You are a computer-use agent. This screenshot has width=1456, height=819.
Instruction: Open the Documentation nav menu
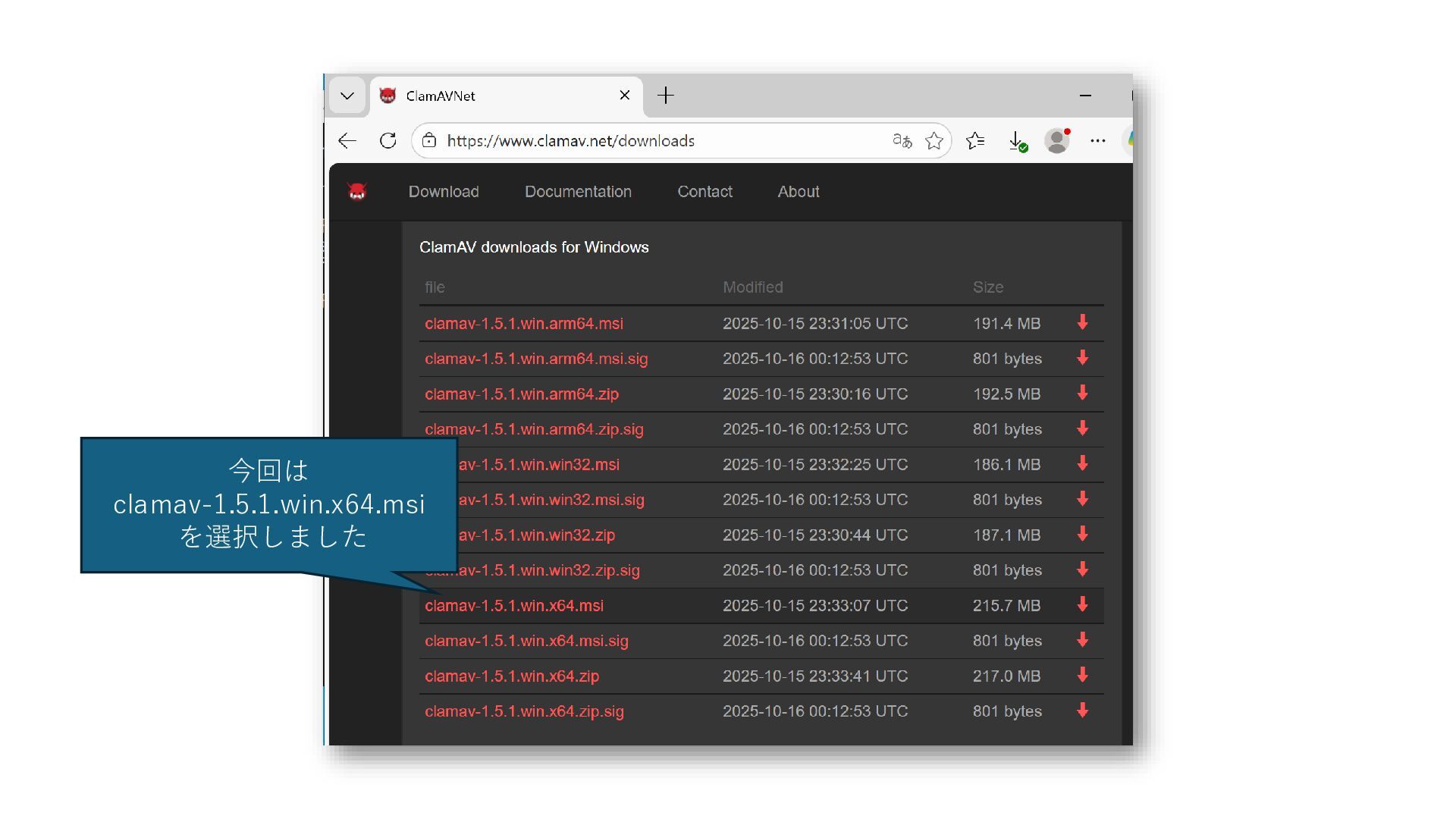click(x=578, y=192)
